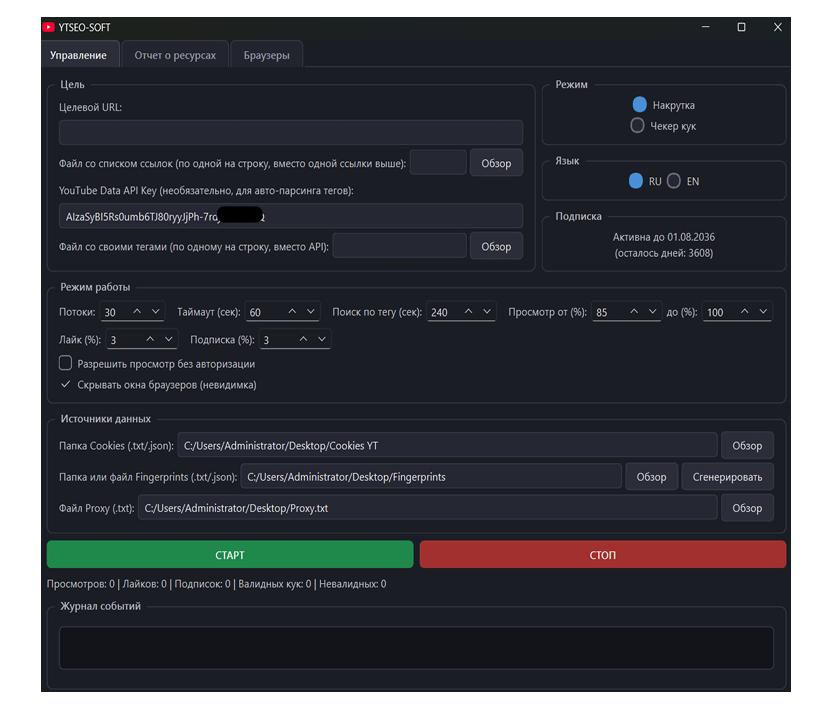Click the Сгенерировать fingerprints button
This screenshot has height=721, width=828.
(727, 477)
